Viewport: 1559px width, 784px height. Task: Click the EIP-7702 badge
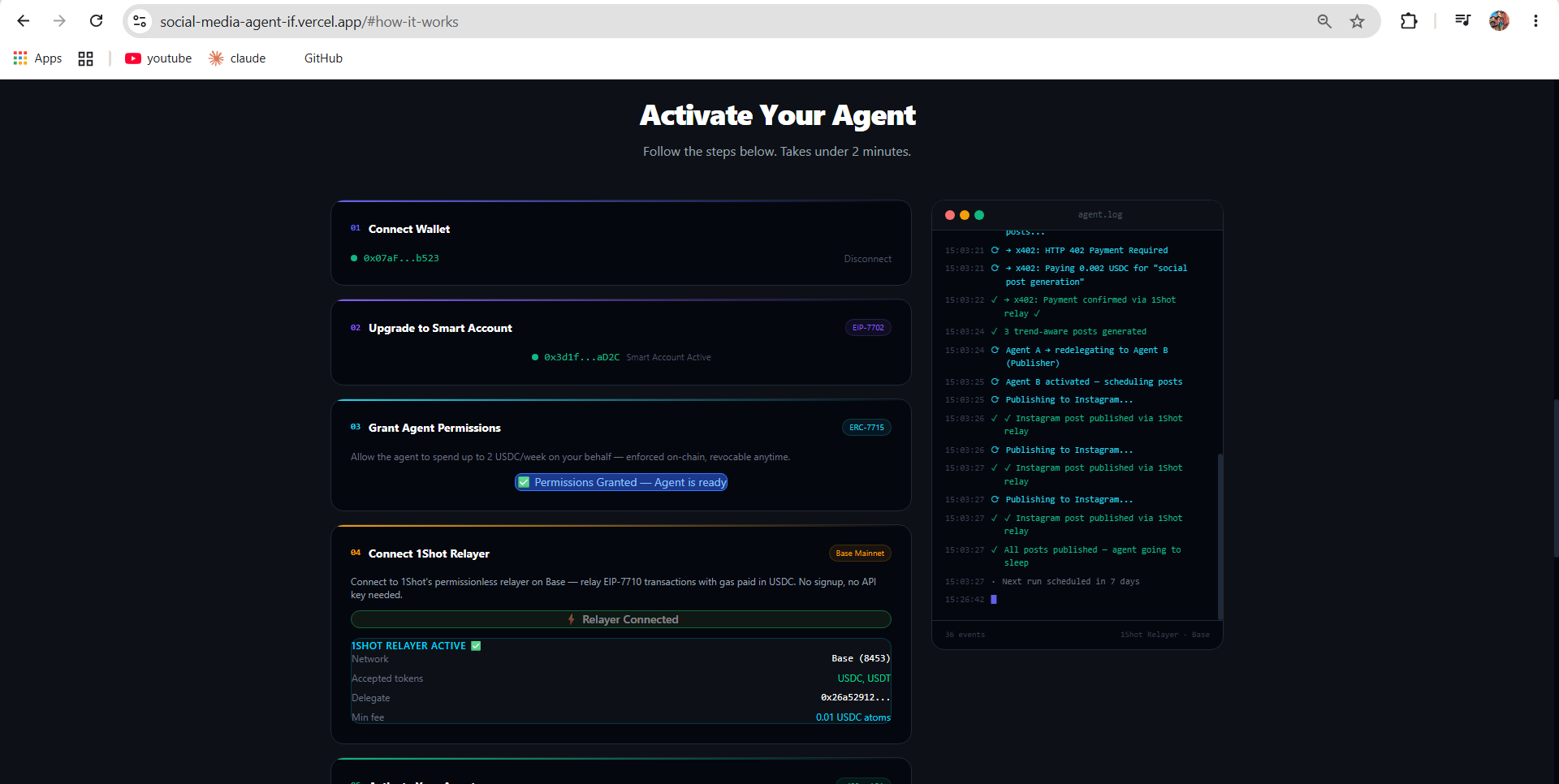[x=868, y=328]
